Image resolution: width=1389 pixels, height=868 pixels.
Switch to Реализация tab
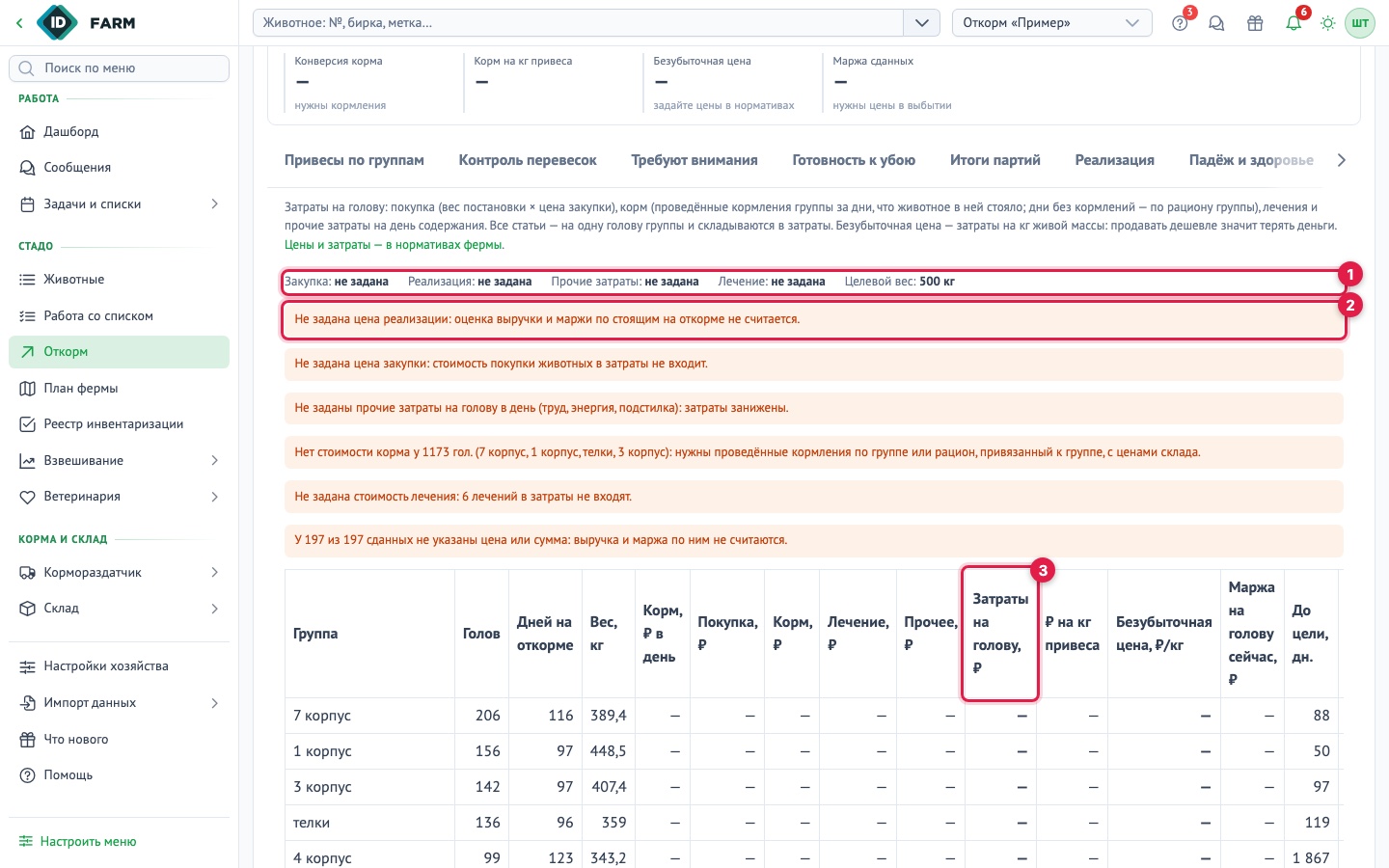click(1115, 160)
